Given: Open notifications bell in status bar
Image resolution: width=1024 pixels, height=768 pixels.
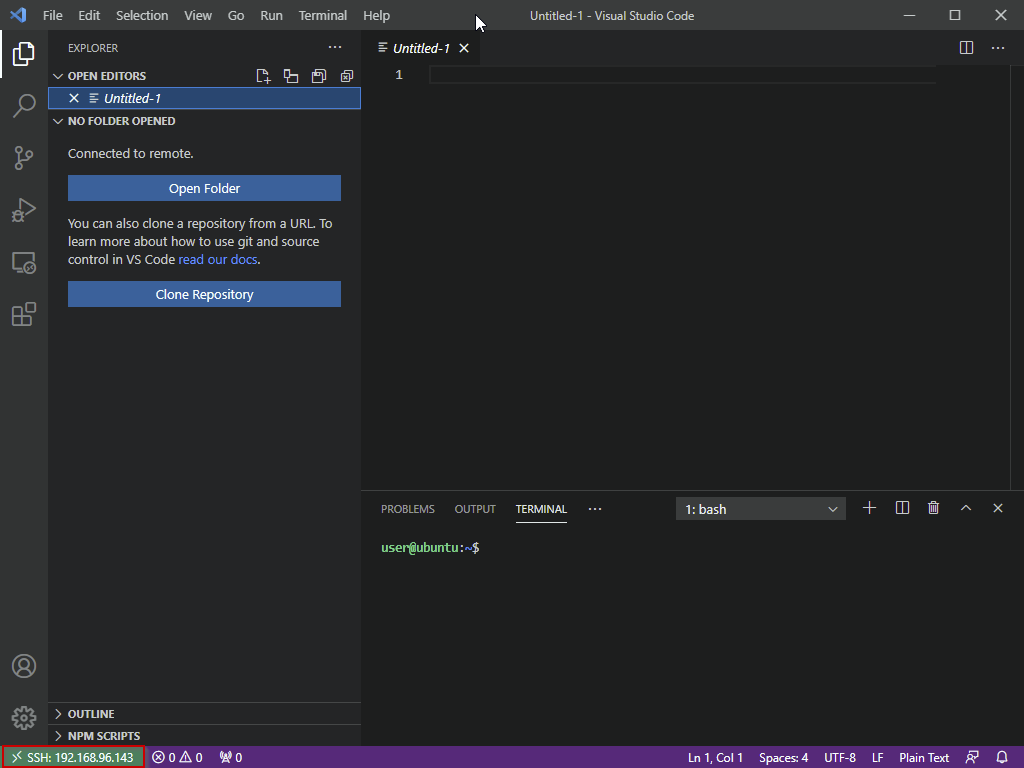Looking at the screenshot, I should click(1002, 758).
